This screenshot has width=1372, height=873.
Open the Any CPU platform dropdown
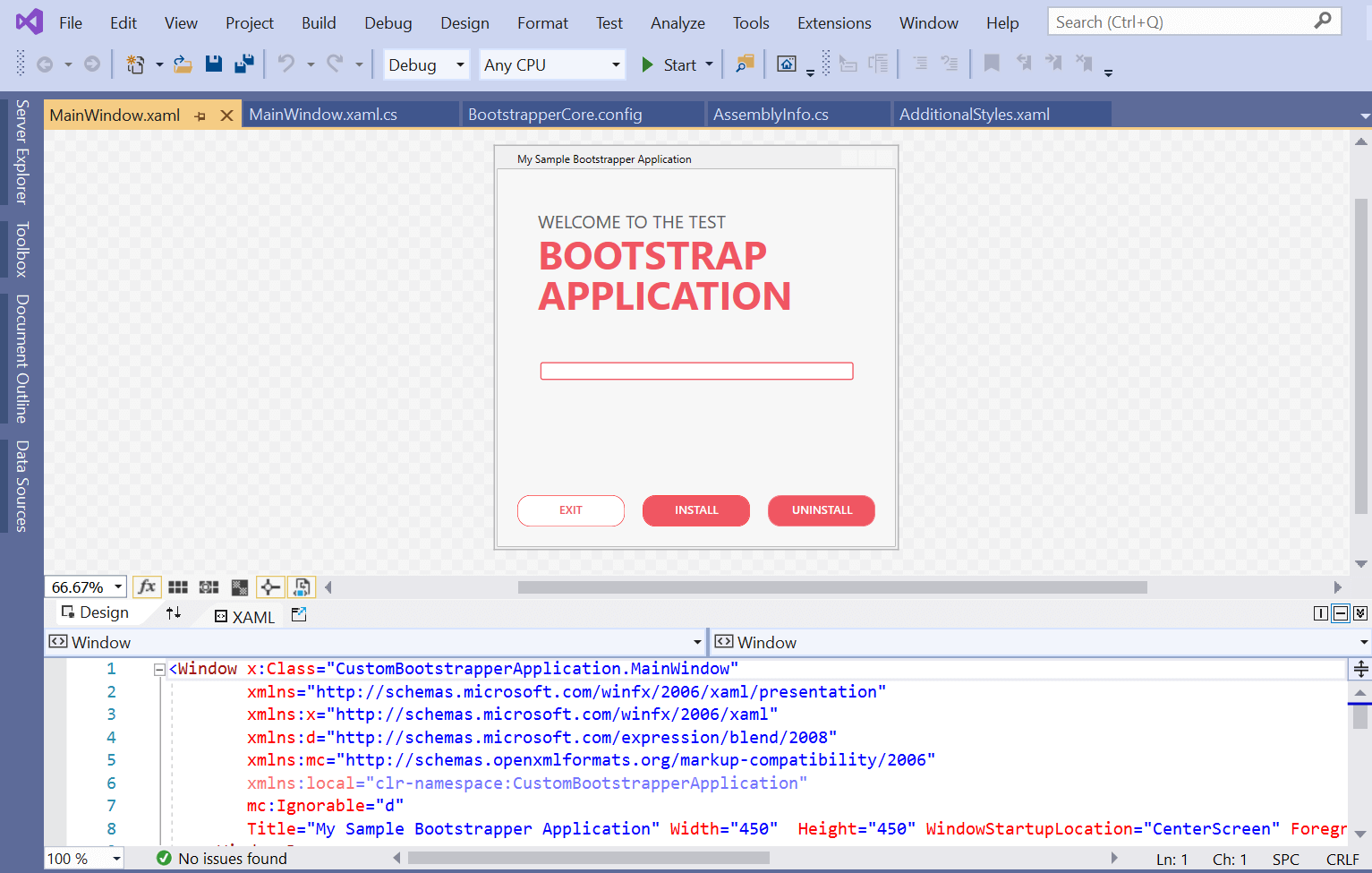(552, 64)
